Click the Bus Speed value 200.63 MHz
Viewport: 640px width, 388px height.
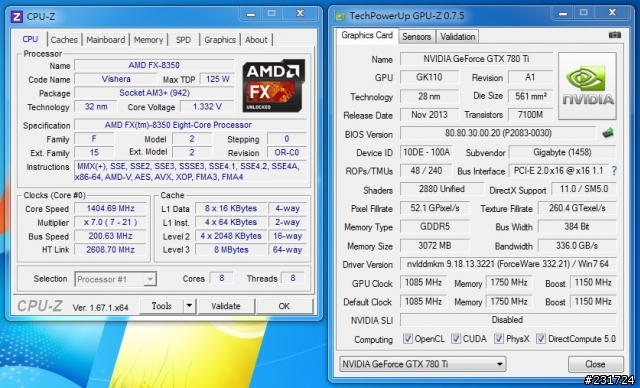click(110, 236)
